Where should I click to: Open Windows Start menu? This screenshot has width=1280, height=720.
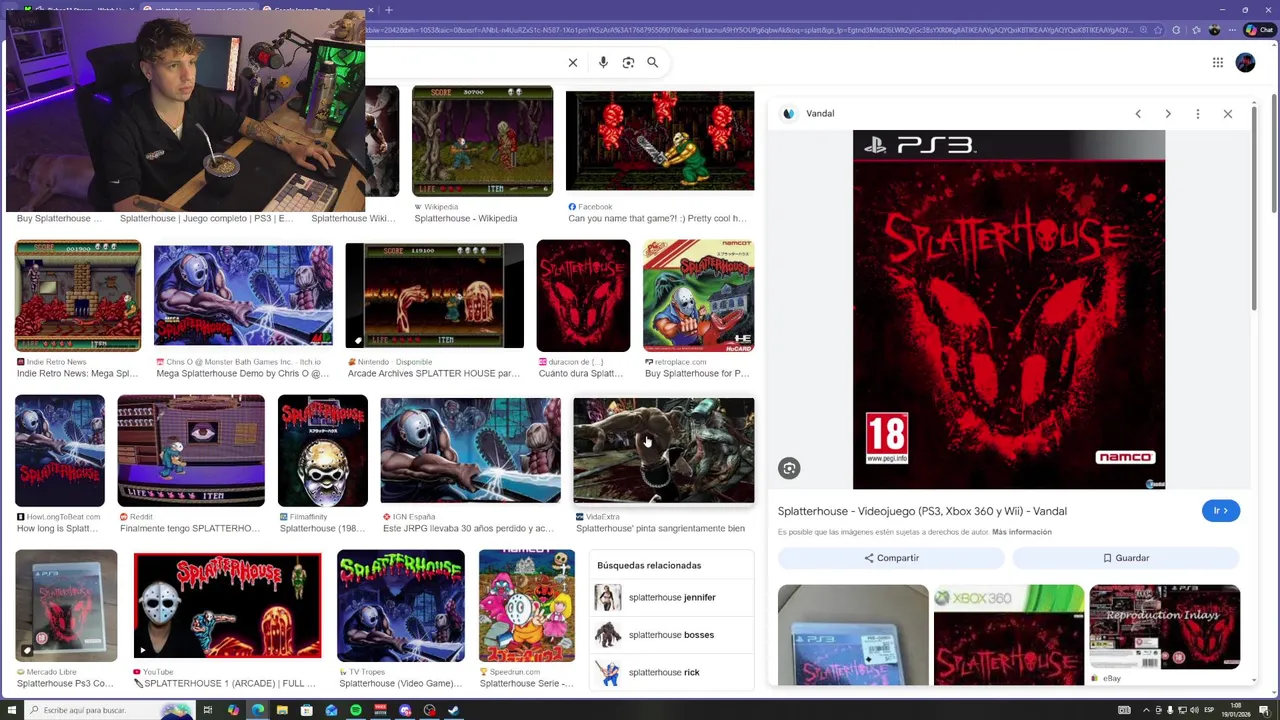click(11, 710)
